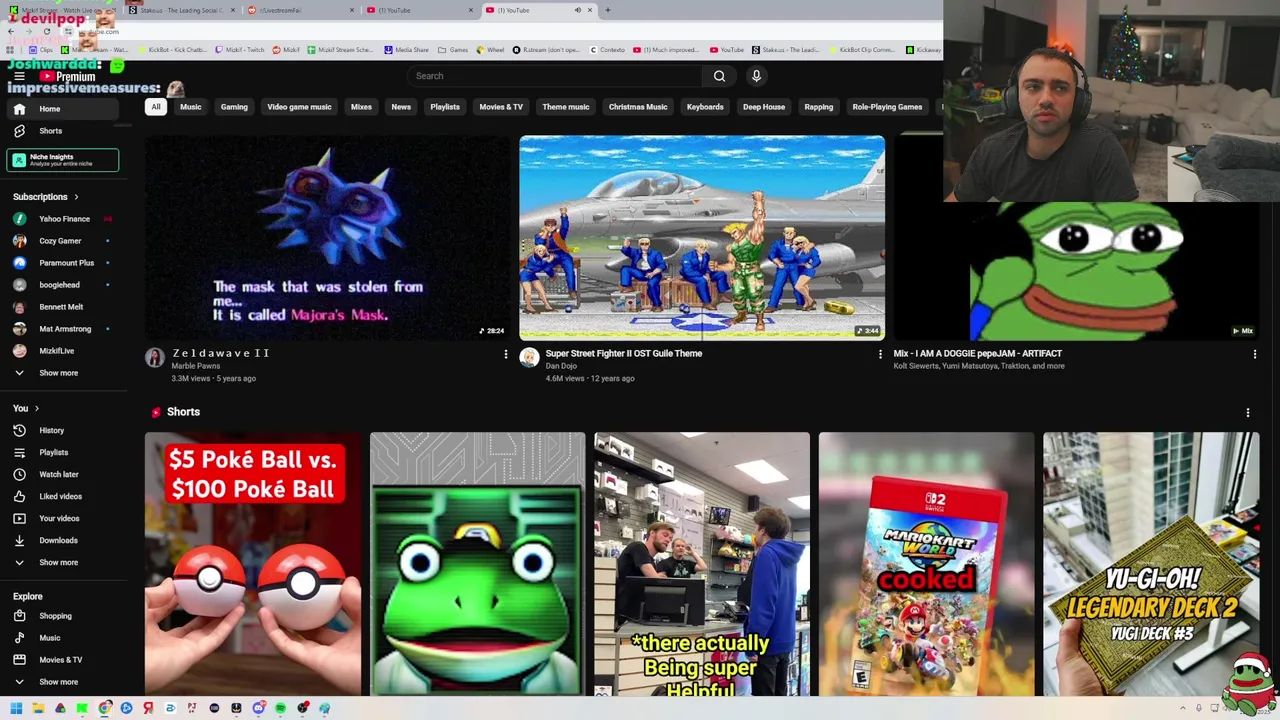This screenshot has height=720, width=1280.
Task: Open Subscriptions section chevron header
Action: (46, 197)
